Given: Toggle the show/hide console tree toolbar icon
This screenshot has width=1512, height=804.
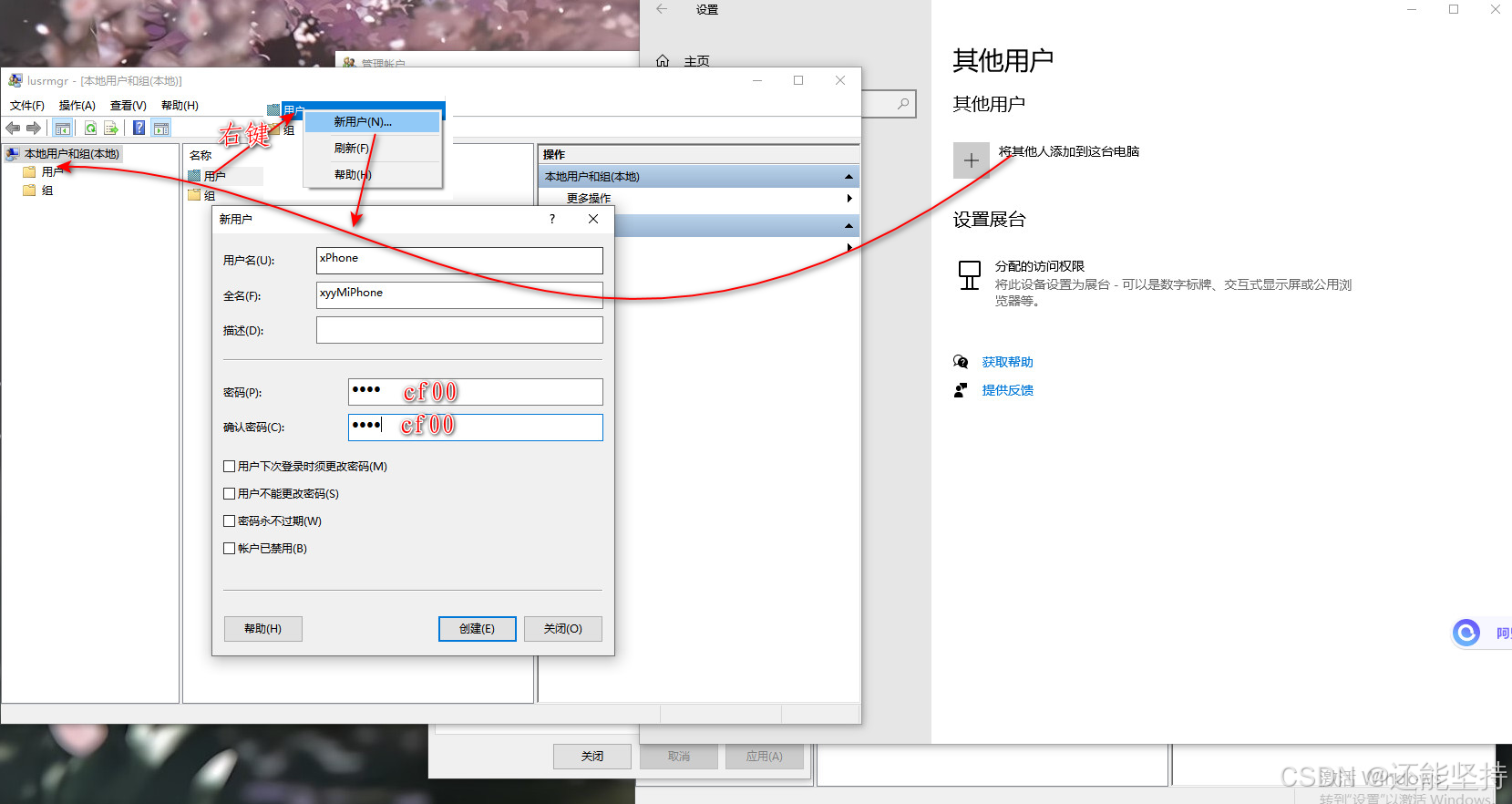Looking at the screenshot, I should coord(62,129).
